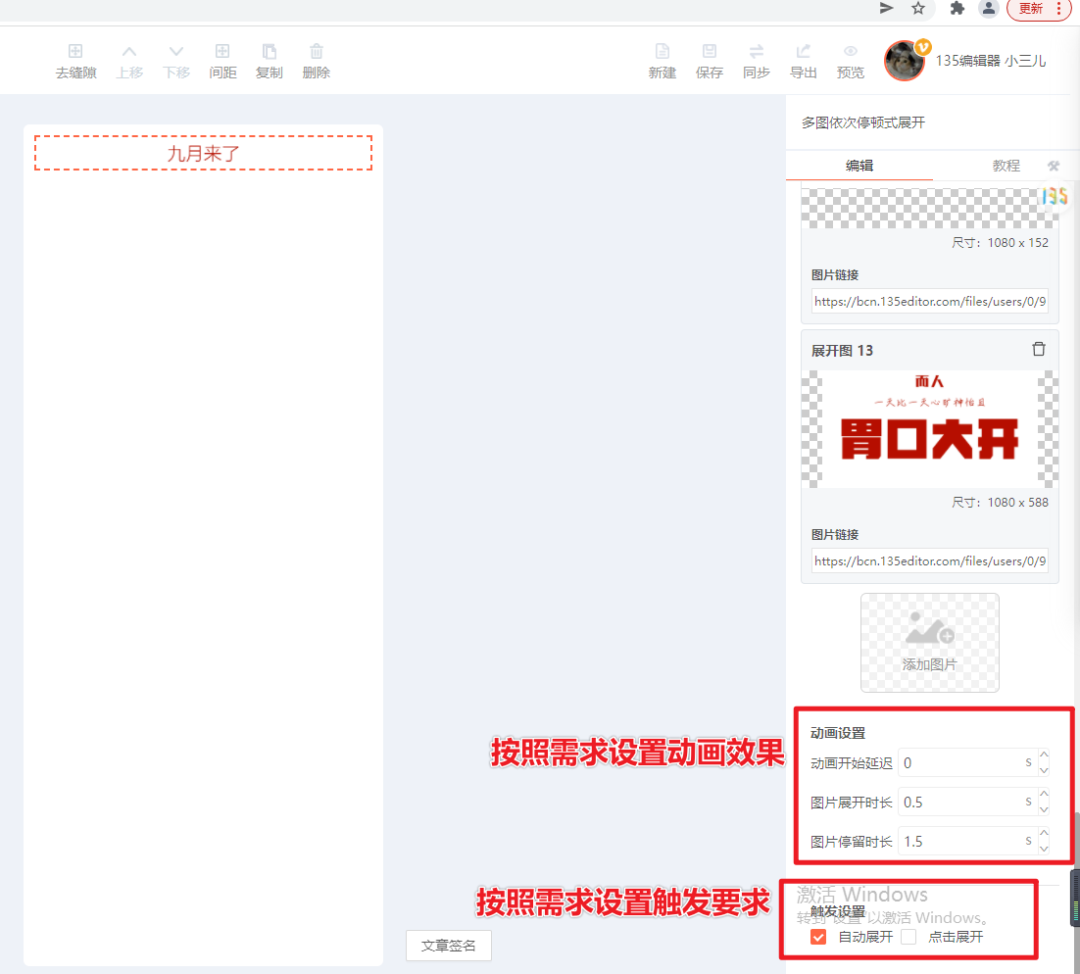Click the 去缝隙 toolbar icon

click(76, 61)
